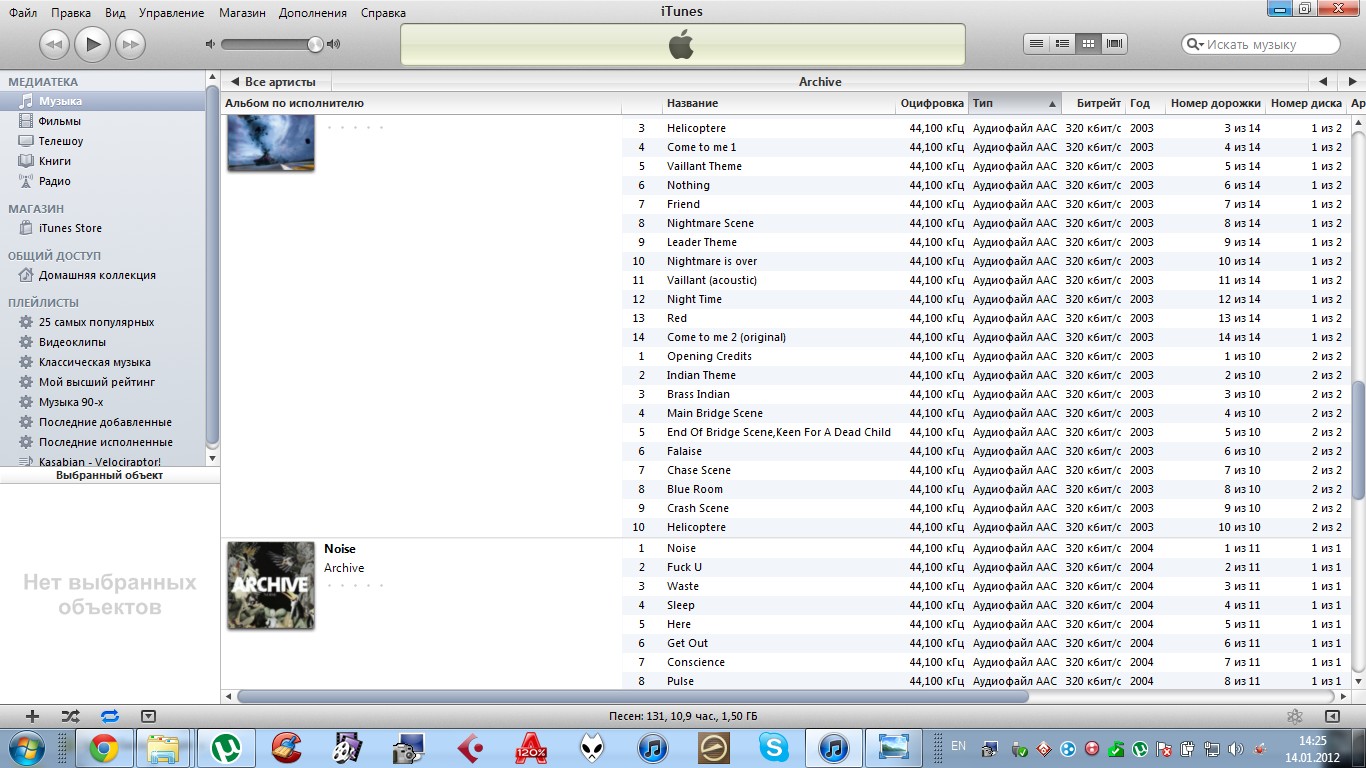Open the Последние добавленные playlist
Image resolution: width=1366 pixels, height=768 pixels.
103,422
